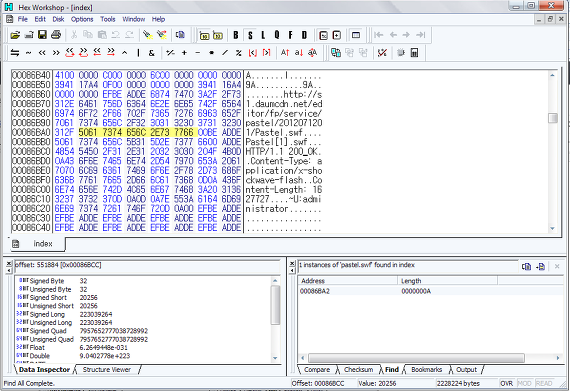Click the divide slash operation icon
Image resolution: width=570 pixels, height=391 pixels.
[x=225, y=53]
